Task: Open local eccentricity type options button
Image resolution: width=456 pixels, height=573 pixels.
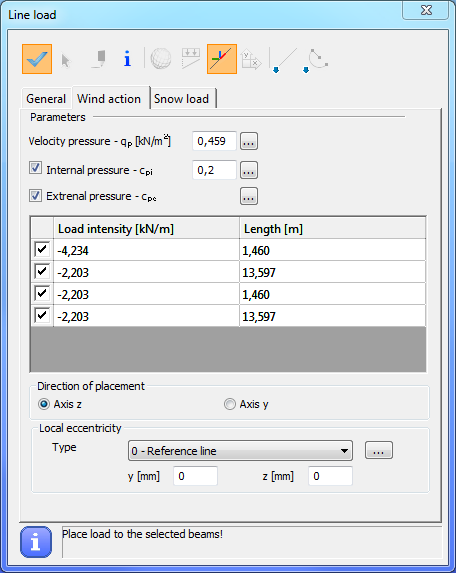Action: (379, 450)
